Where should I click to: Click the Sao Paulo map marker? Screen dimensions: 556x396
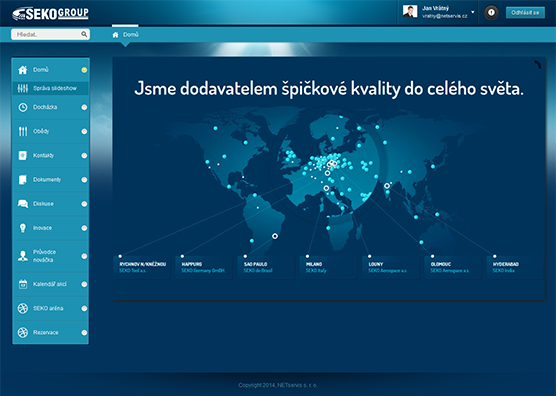click(275, 236)
